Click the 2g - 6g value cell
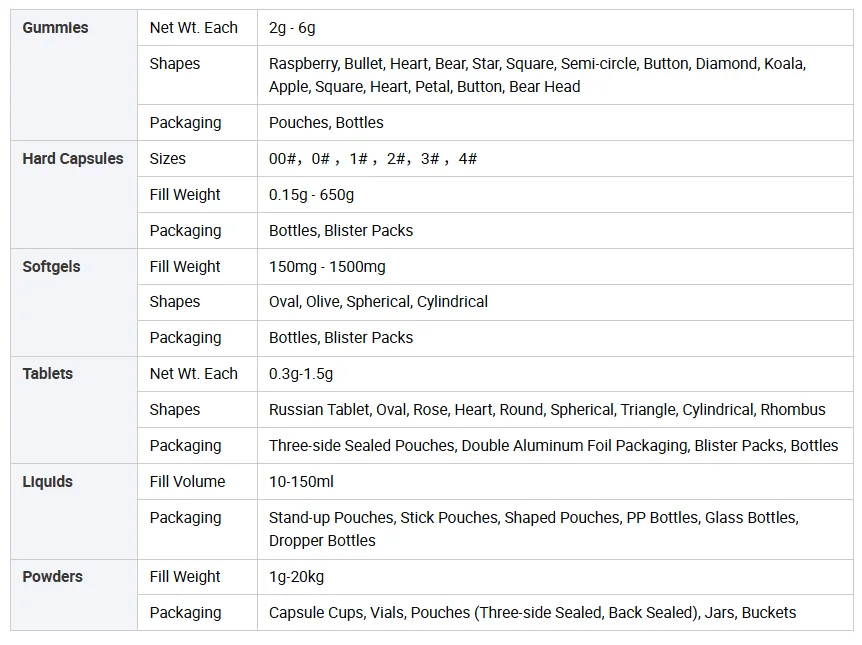Viewport: 862px width, 645px height. coord(555,27)
